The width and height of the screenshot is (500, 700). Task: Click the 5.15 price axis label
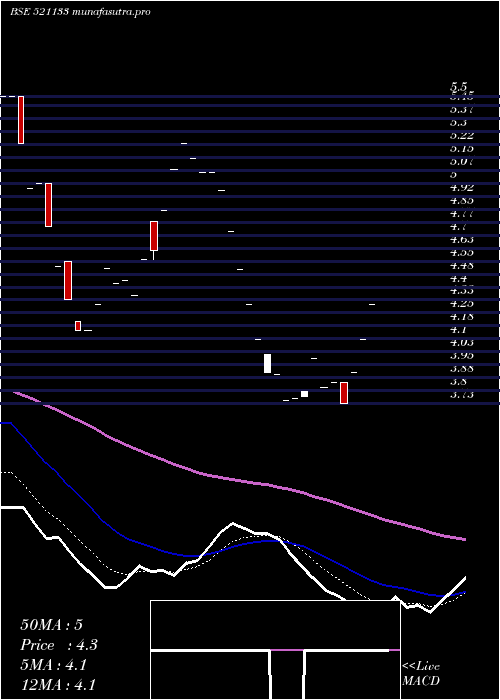(x=462, y=149)
